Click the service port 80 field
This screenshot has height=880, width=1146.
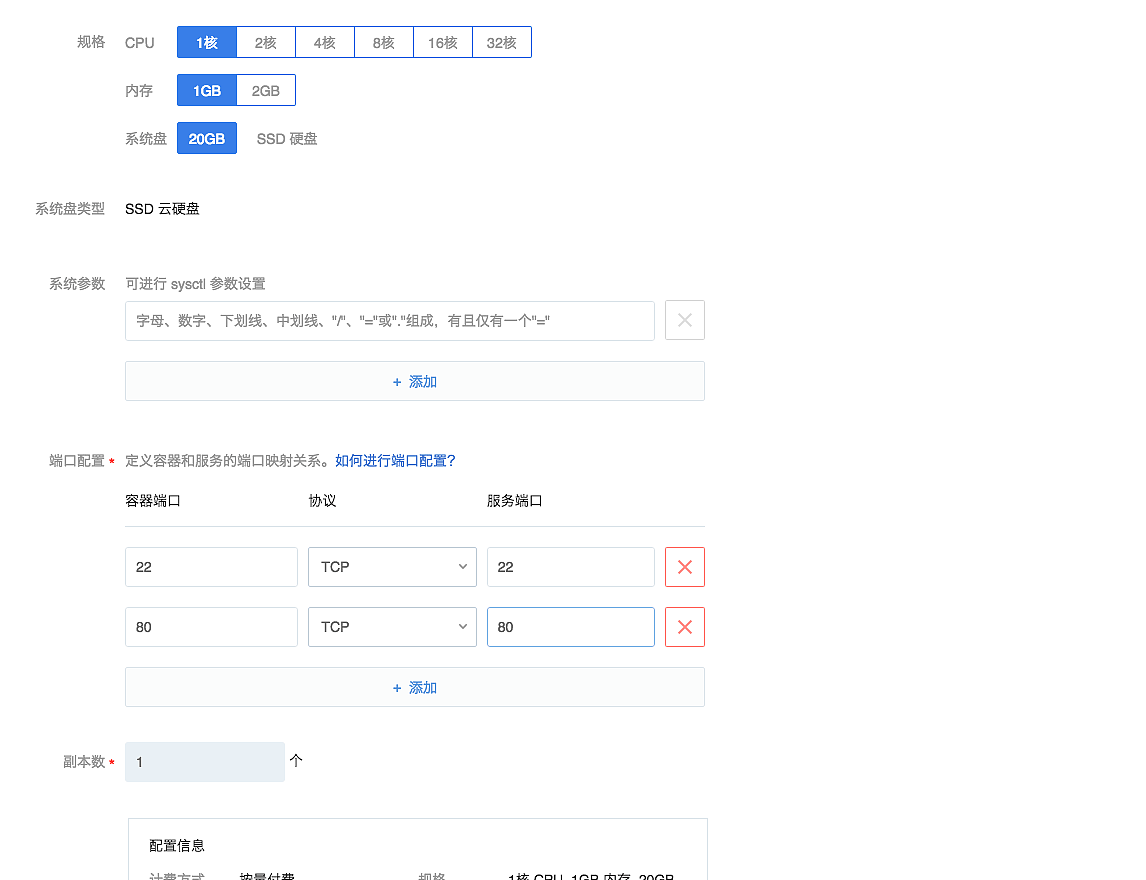click(x=570, y=627)
